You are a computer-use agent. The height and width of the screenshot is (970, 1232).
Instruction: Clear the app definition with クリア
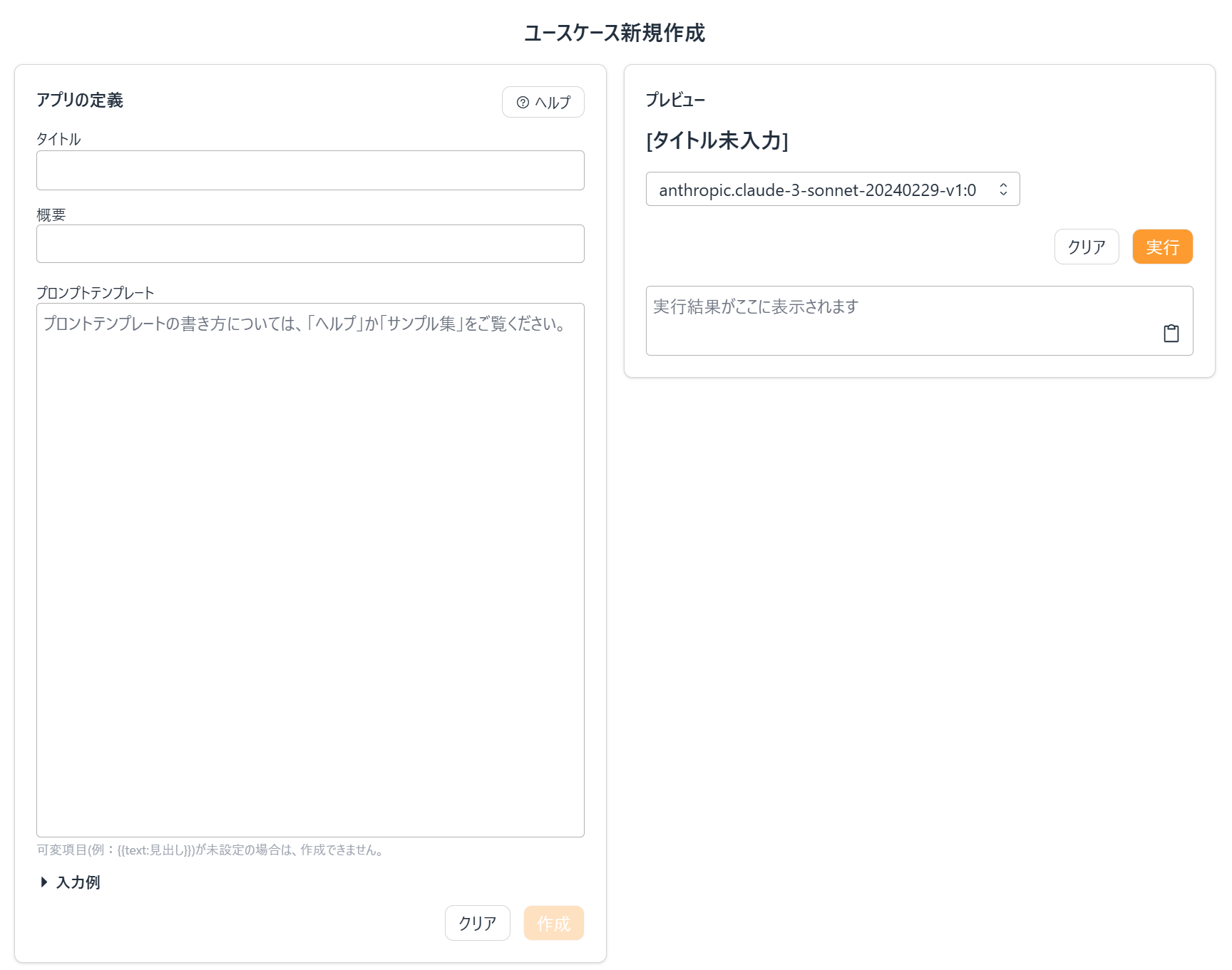(477, 923)
